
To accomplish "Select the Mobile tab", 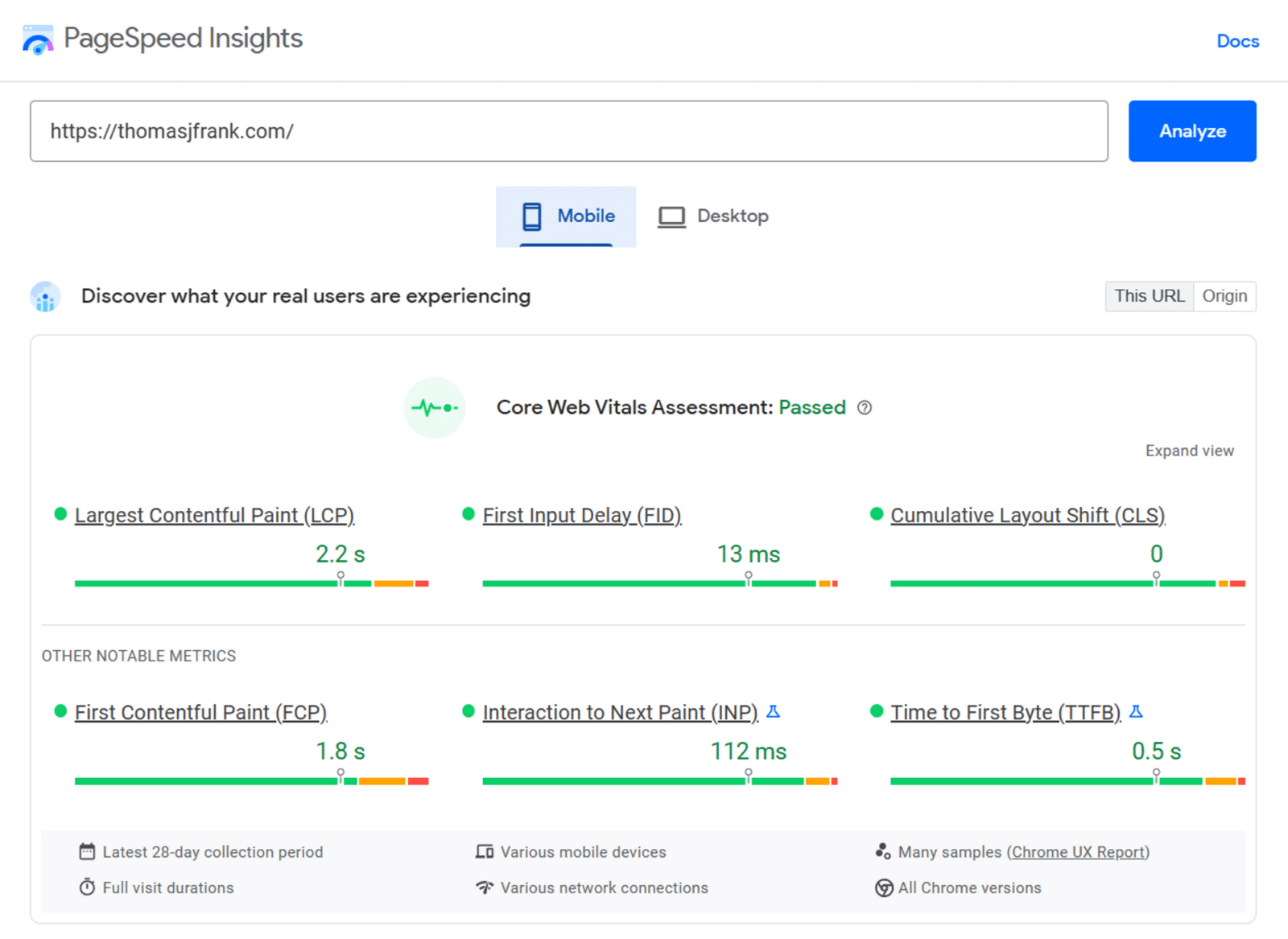I will click(566, 216).
